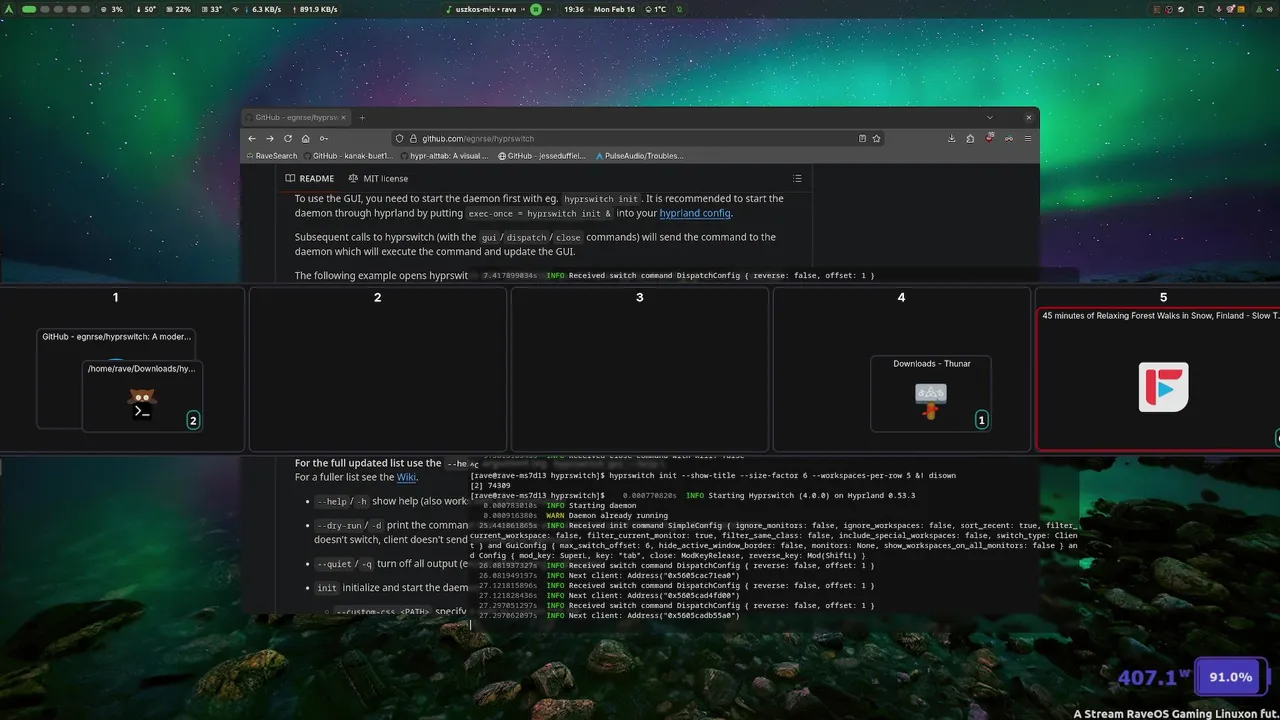The width and height of the screenshot is (1280, 720).
Task: Click the 407.1 W power reading
Action: click(x=1154, y=677)
